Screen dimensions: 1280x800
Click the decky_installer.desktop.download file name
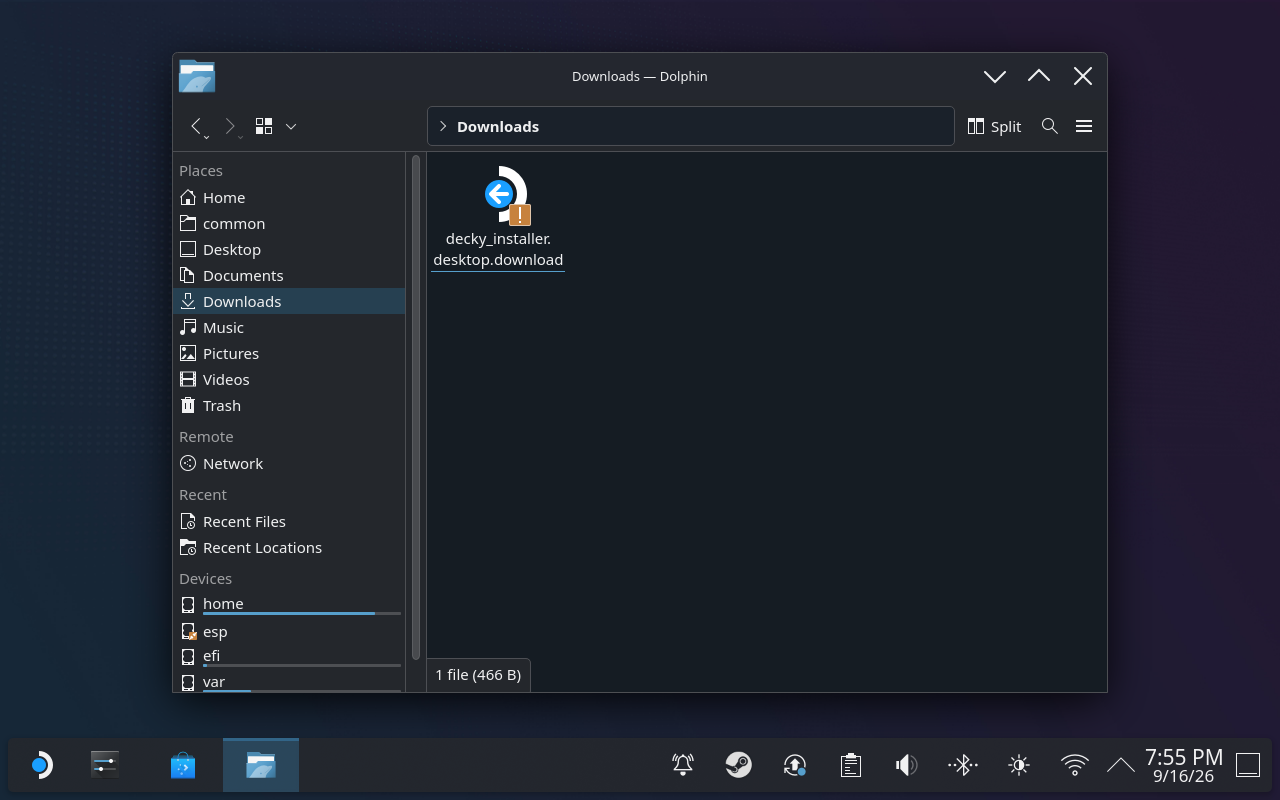(x=498, y=249)
